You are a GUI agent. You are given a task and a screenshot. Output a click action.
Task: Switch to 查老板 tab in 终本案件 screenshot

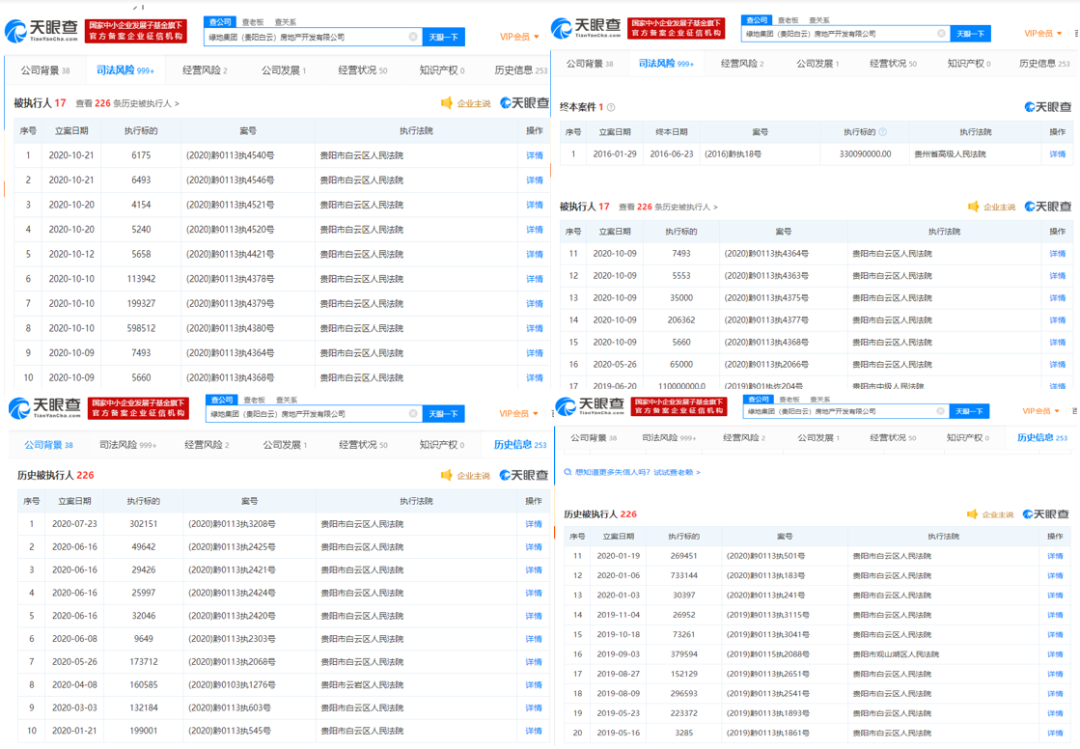tap(788, 20)
